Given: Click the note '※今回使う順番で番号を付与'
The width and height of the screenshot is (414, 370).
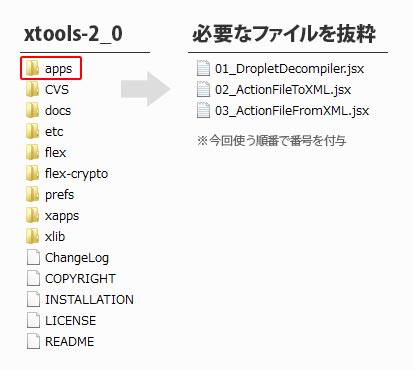Looking at the screenshot, I should (x=271, y=141).
